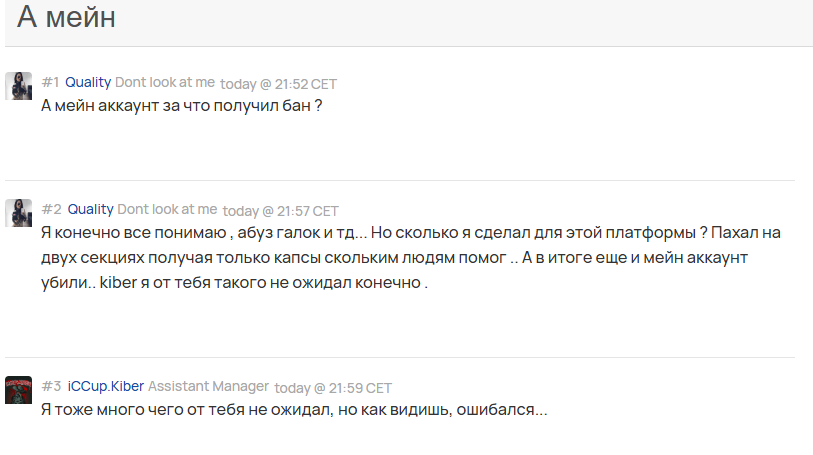Open Quality profile link in first post
The image size is (813, 455).
[88, 82]
